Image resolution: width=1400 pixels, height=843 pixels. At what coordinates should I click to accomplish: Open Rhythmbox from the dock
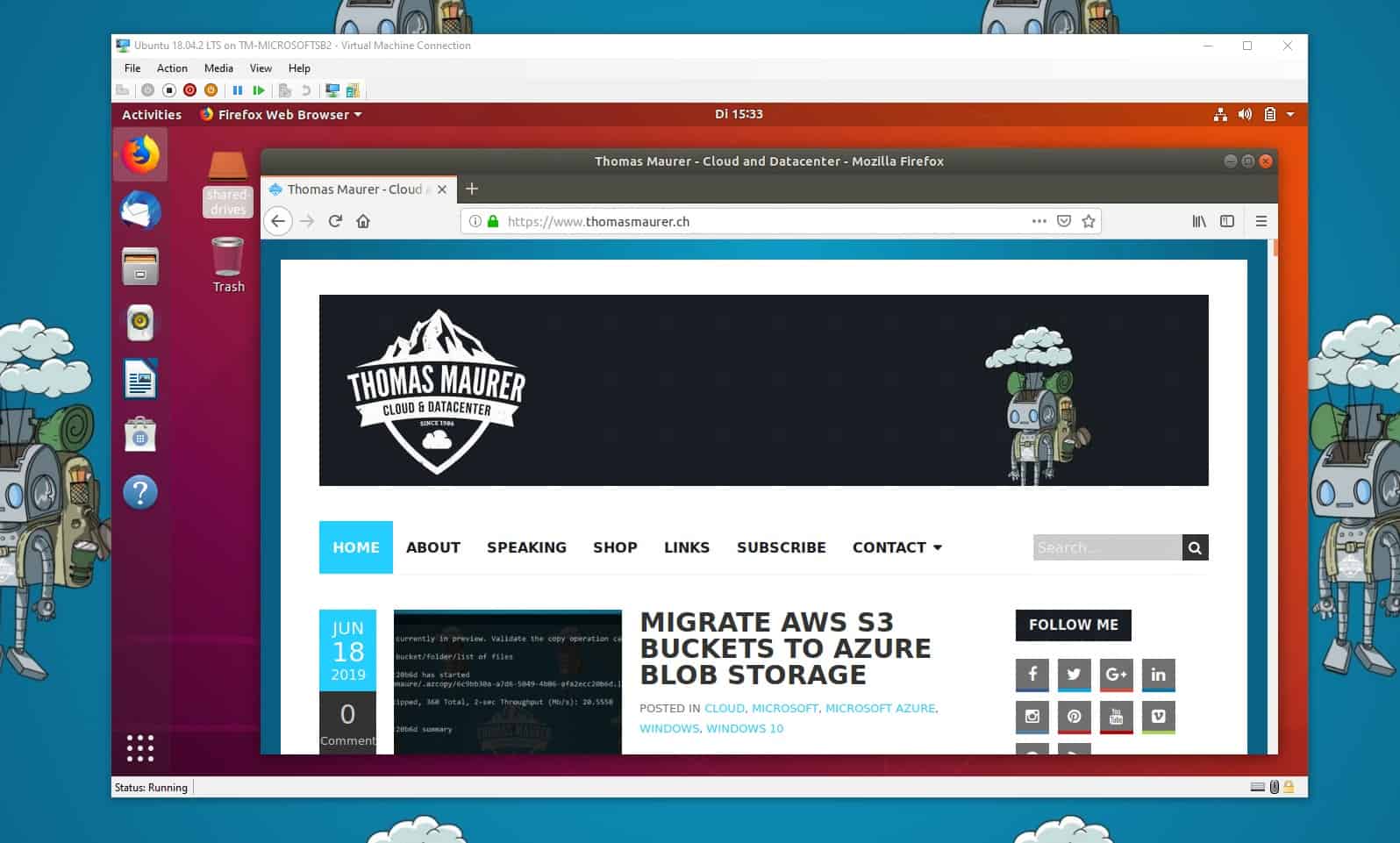(140, 323)
